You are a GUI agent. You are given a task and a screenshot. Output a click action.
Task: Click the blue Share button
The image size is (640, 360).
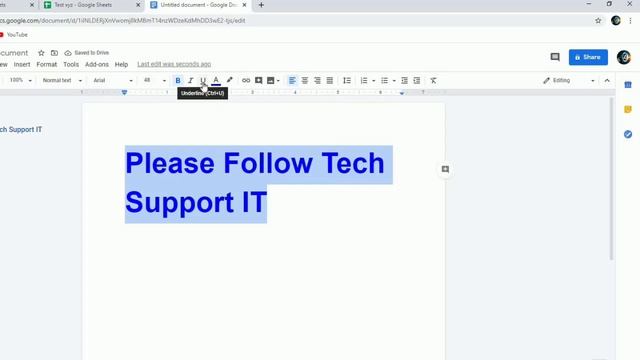pos(588,57)
